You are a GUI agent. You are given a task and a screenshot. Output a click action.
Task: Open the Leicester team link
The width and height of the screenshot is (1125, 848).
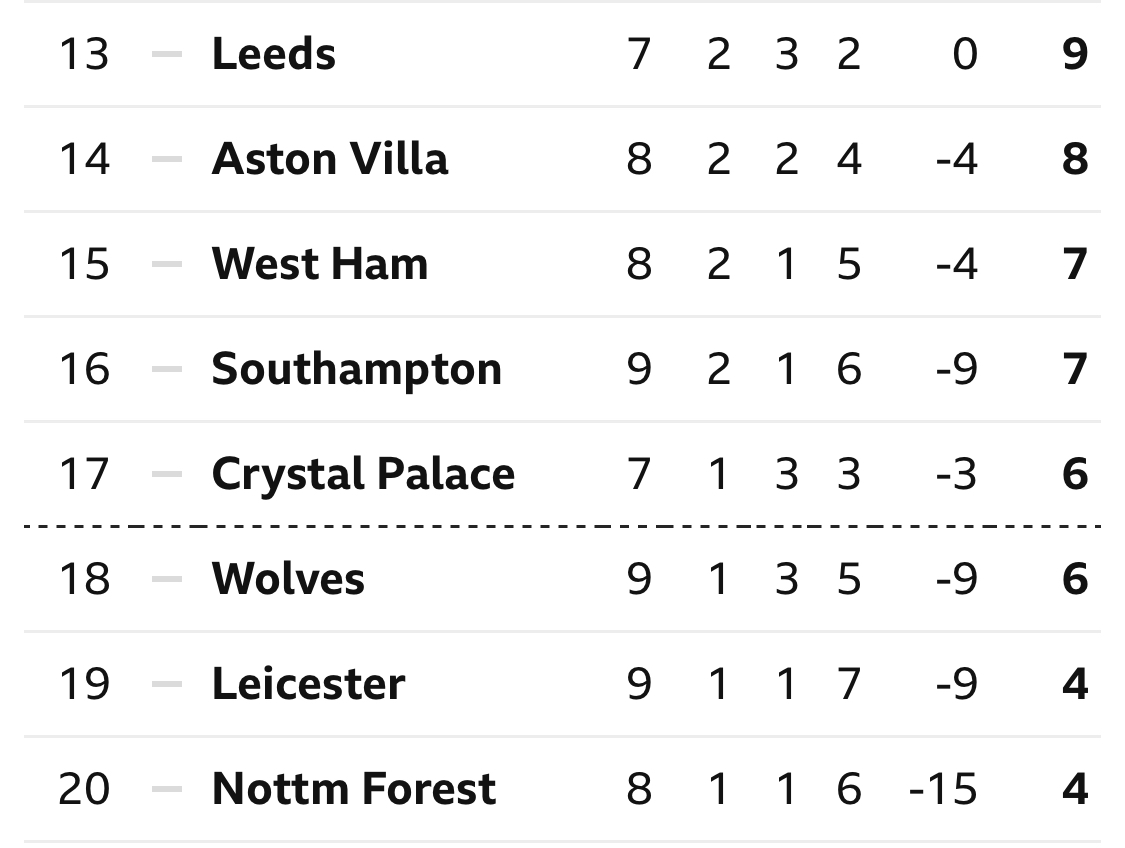(x=309, y=684)
